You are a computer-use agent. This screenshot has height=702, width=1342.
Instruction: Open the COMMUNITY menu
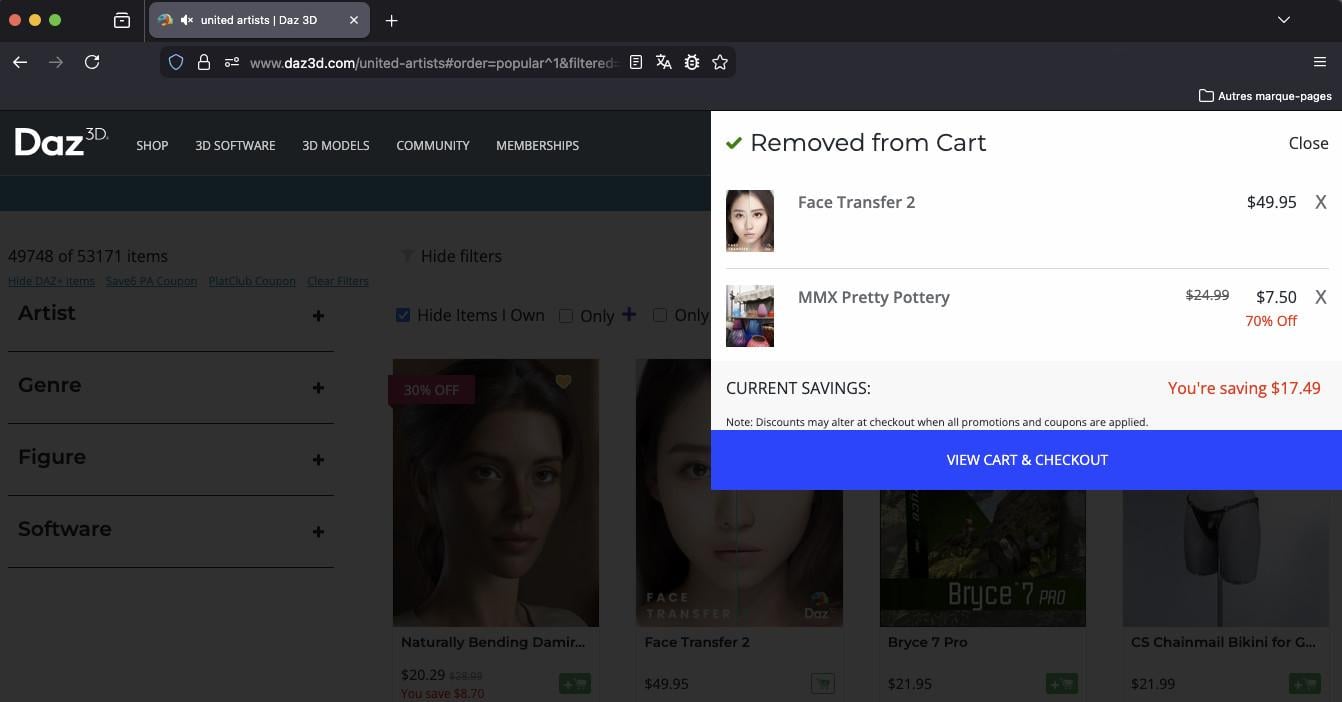pos(433,145)
